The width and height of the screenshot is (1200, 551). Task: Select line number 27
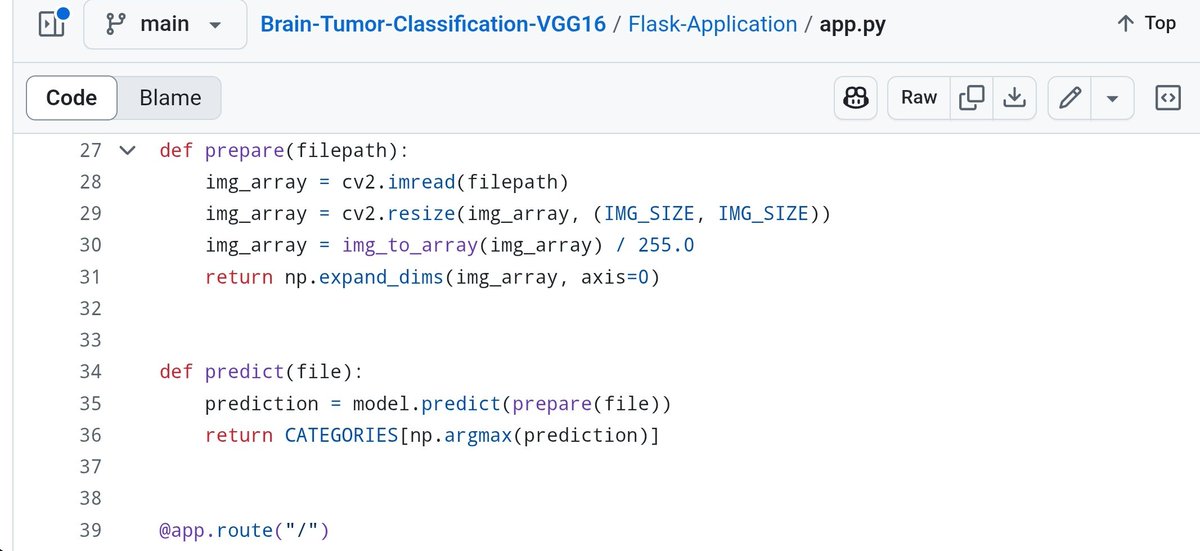[90, 151]
